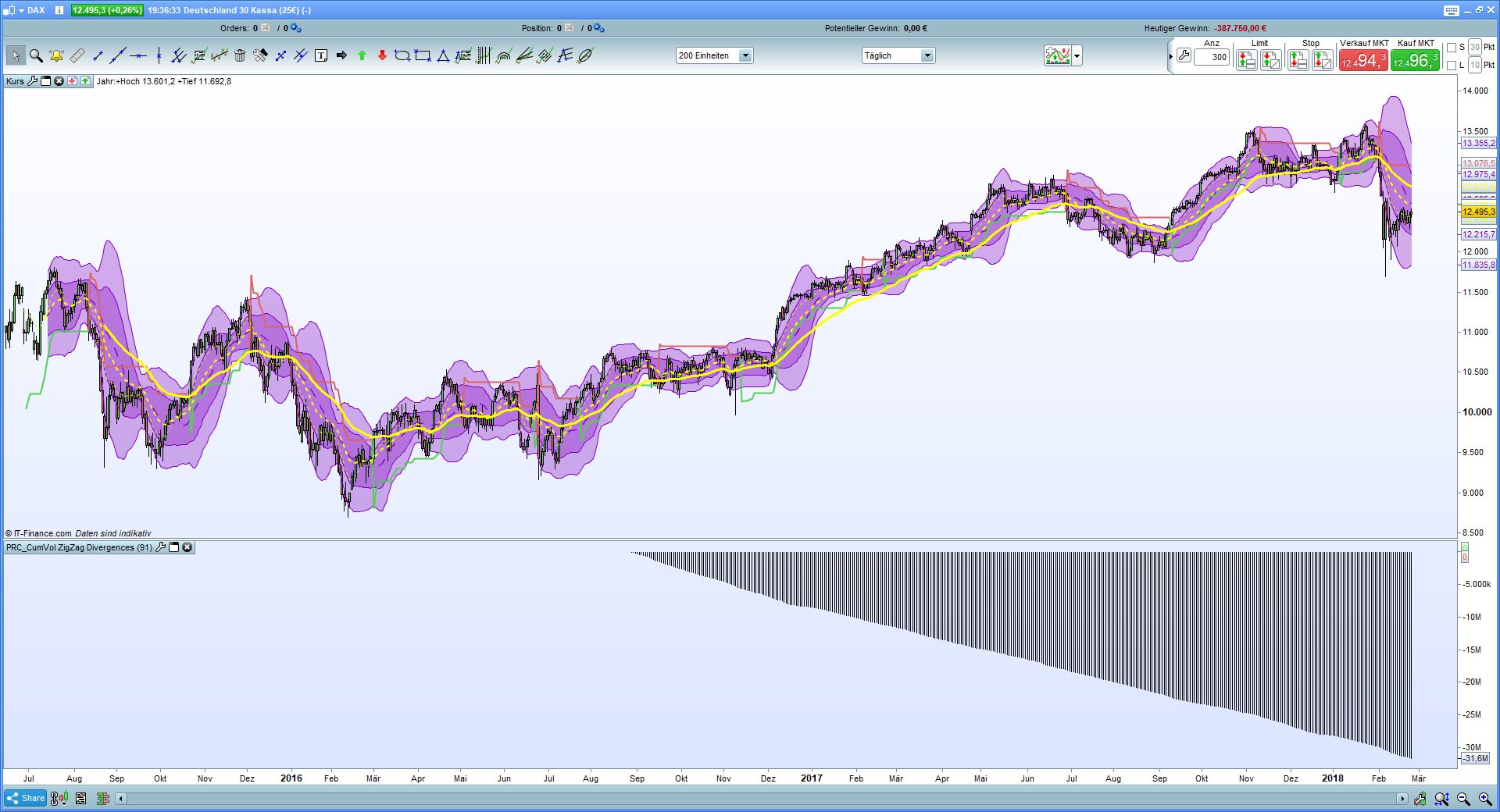
Task: Select the arrow cursor tool
Action: click(16, 55)
